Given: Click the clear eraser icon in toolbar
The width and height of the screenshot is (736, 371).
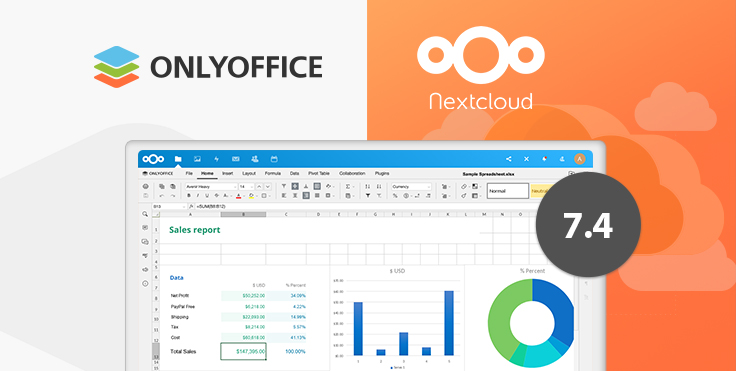Looking at the screenshot, I should pos(464,186).
